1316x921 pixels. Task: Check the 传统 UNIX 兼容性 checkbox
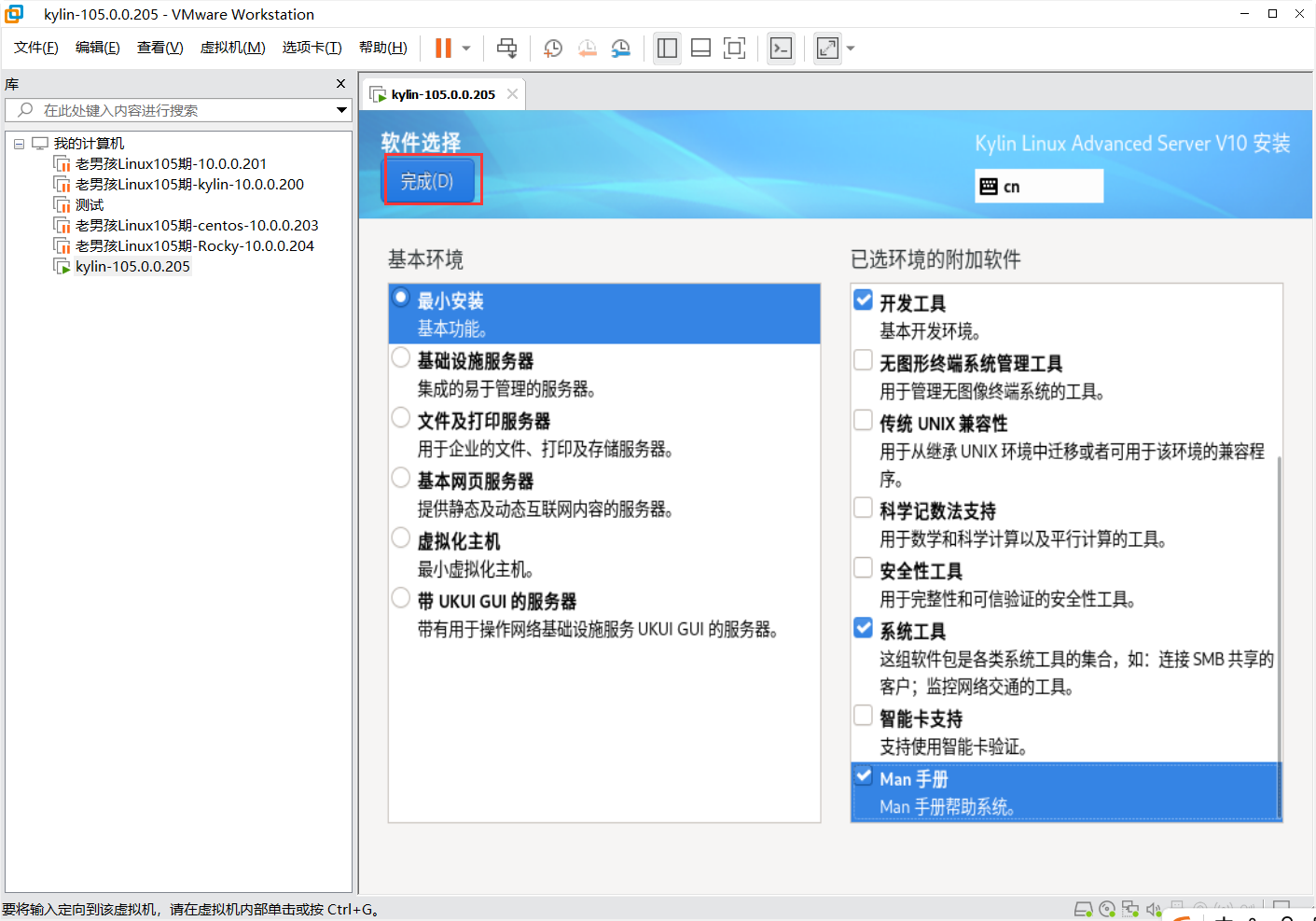pyautogui.click(x=864, y=420)
